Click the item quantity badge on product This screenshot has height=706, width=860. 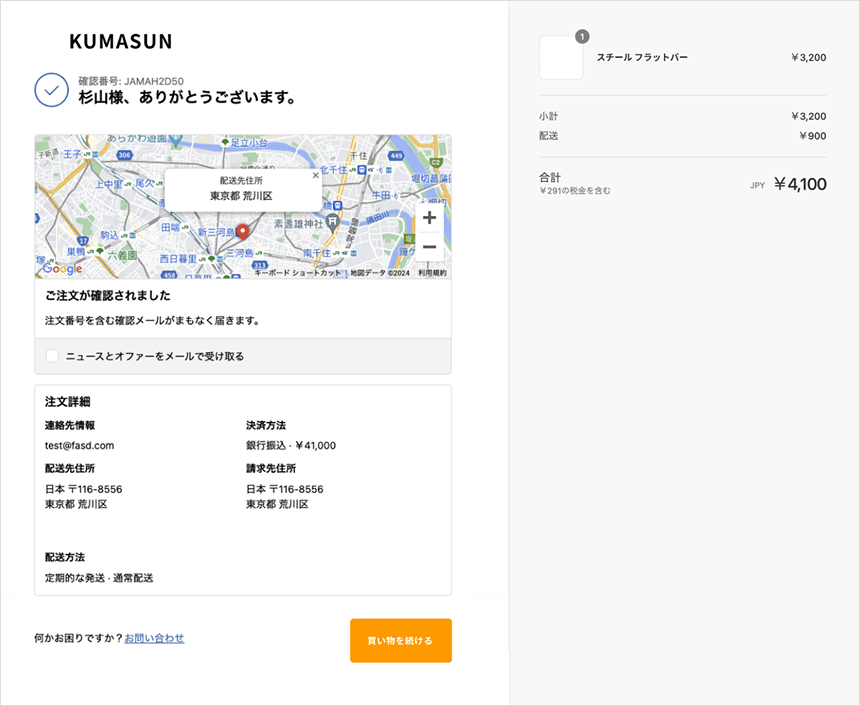[582, 37]
